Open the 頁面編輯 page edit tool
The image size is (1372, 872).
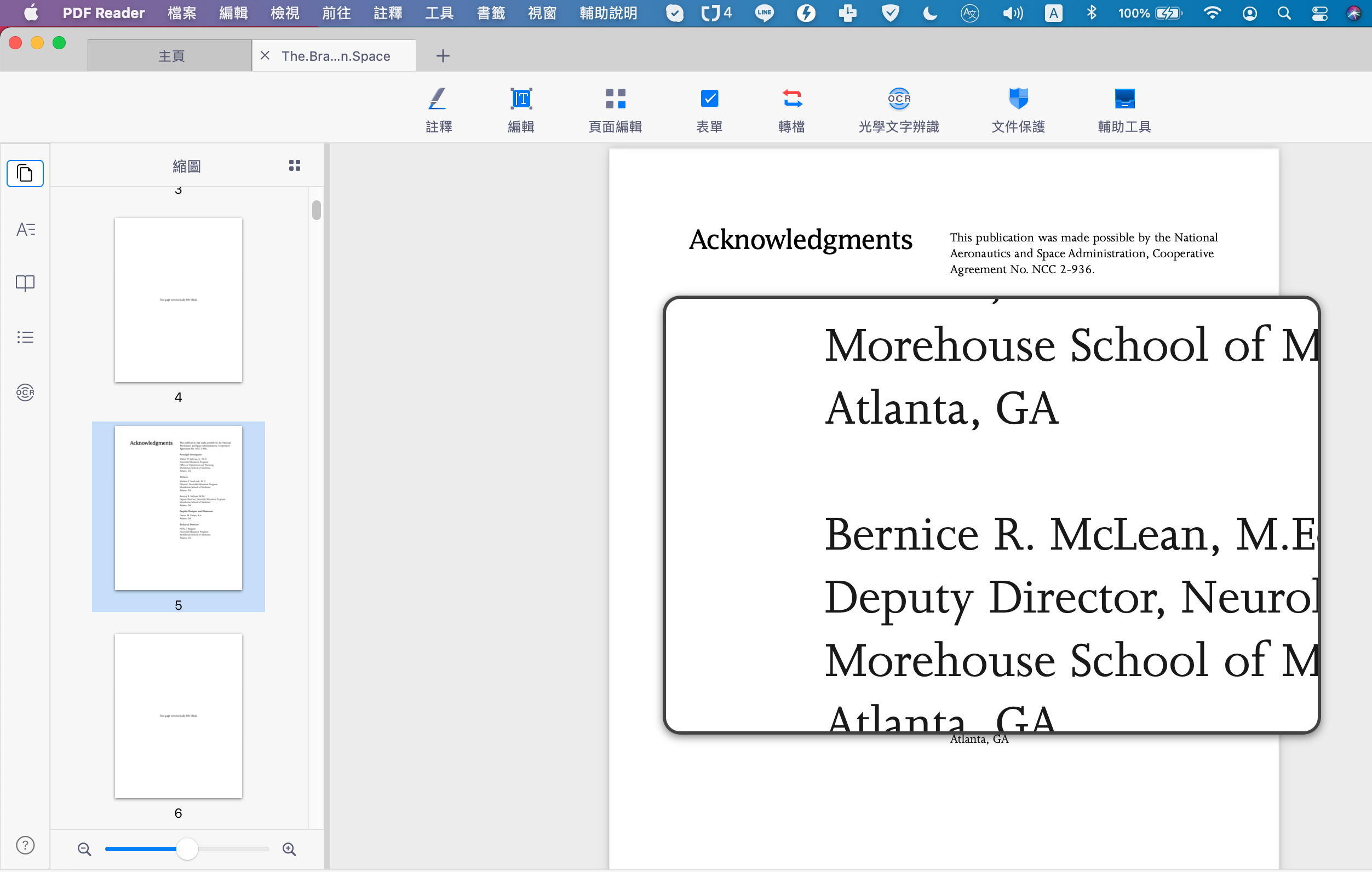[x=615, y=111]
